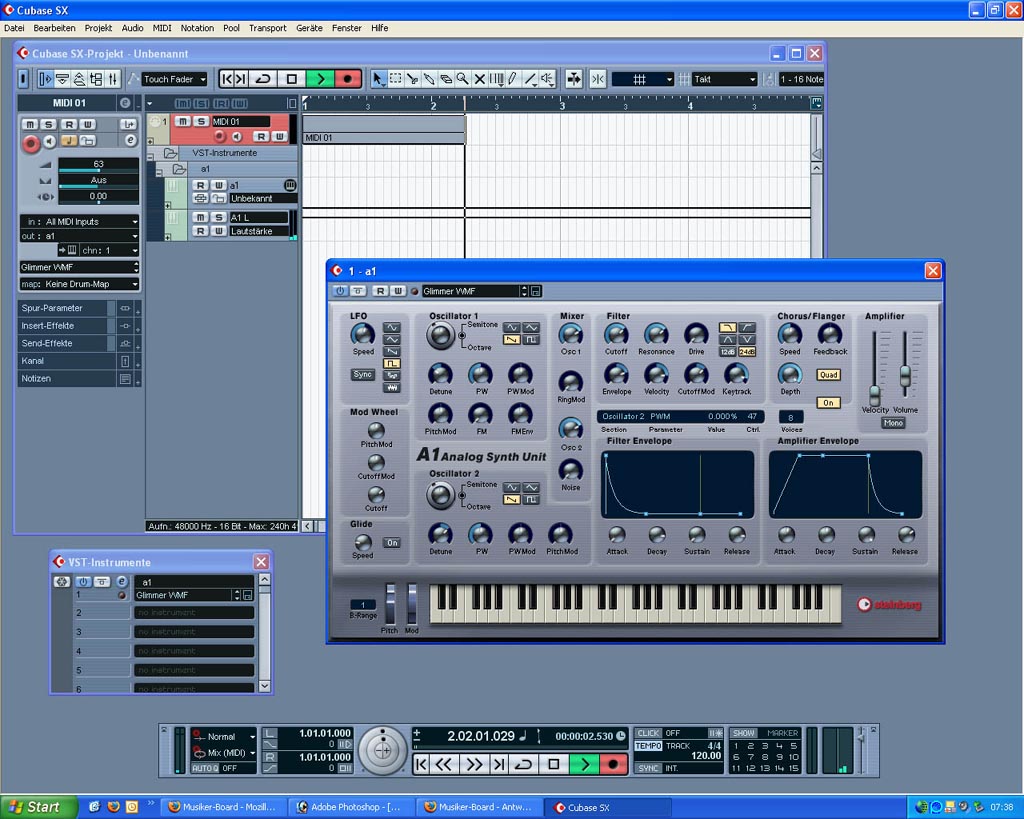Select the Time Warp tool

click(x=496, y=79)
